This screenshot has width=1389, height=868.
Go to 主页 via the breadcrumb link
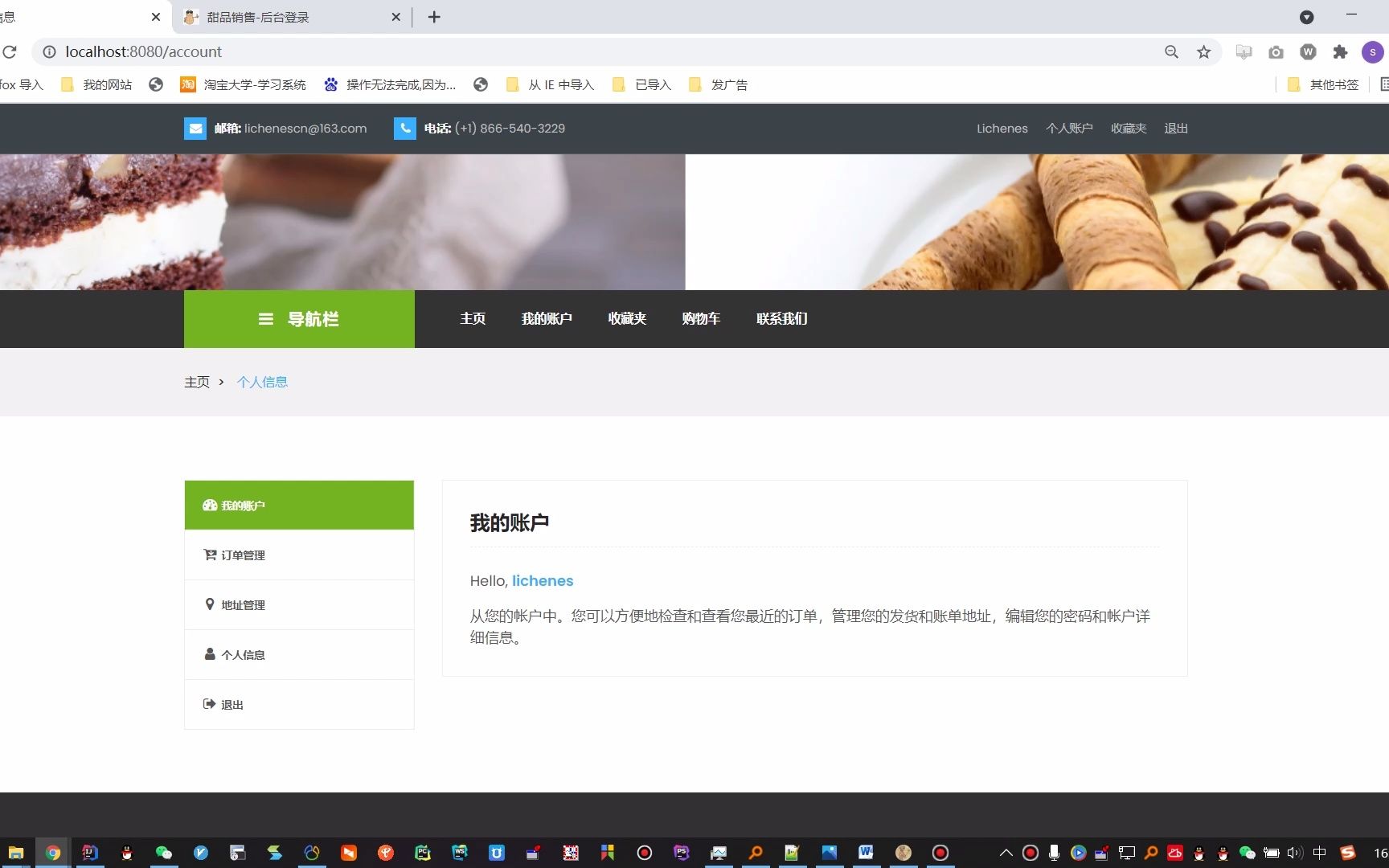click(x=197, y=382)
